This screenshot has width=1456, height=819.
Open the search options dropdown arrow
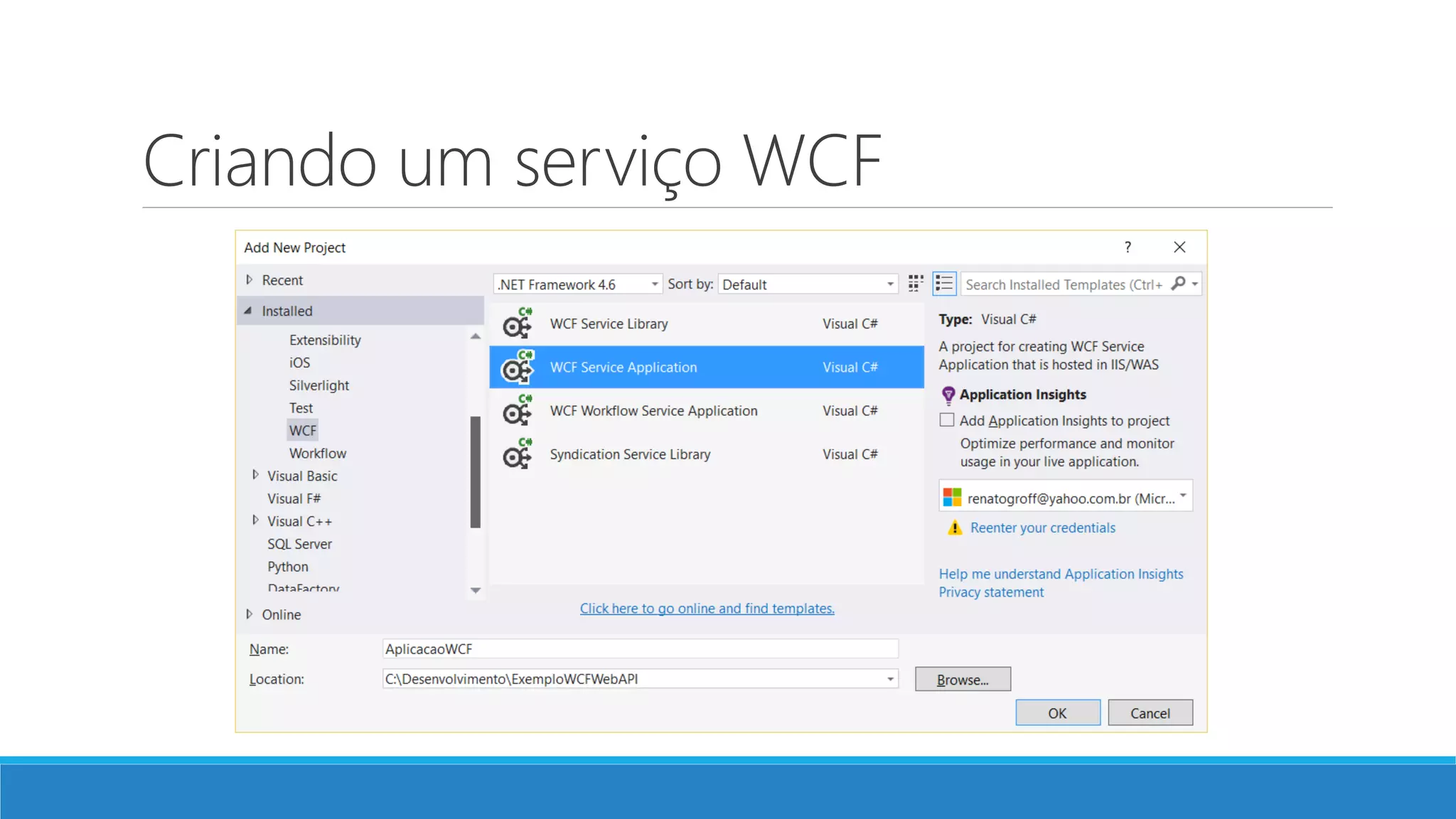tap(1195, 284)
